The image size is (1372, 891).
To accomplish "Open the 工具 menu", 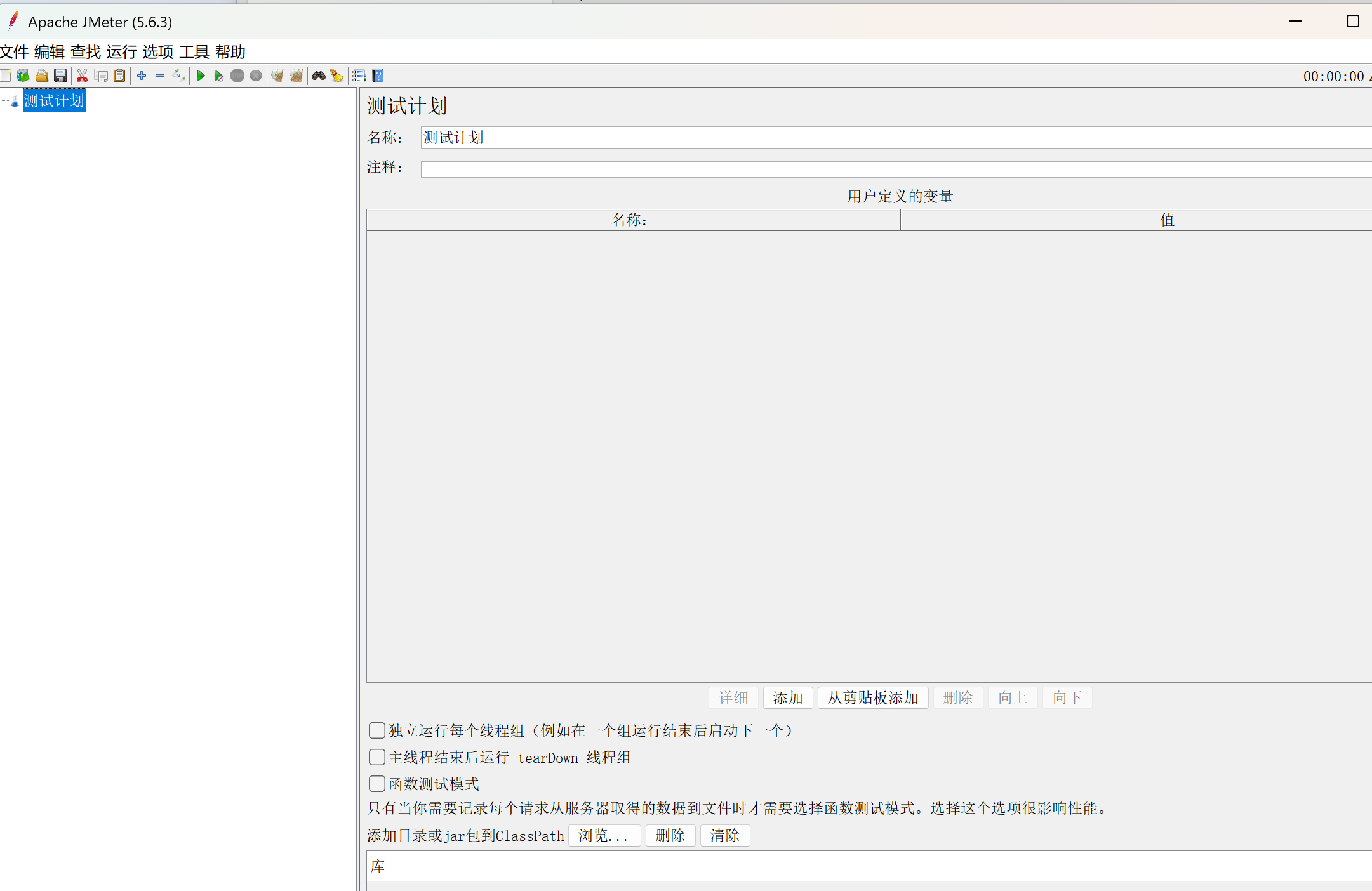I will pyautogui.click(x=195, y=52).
